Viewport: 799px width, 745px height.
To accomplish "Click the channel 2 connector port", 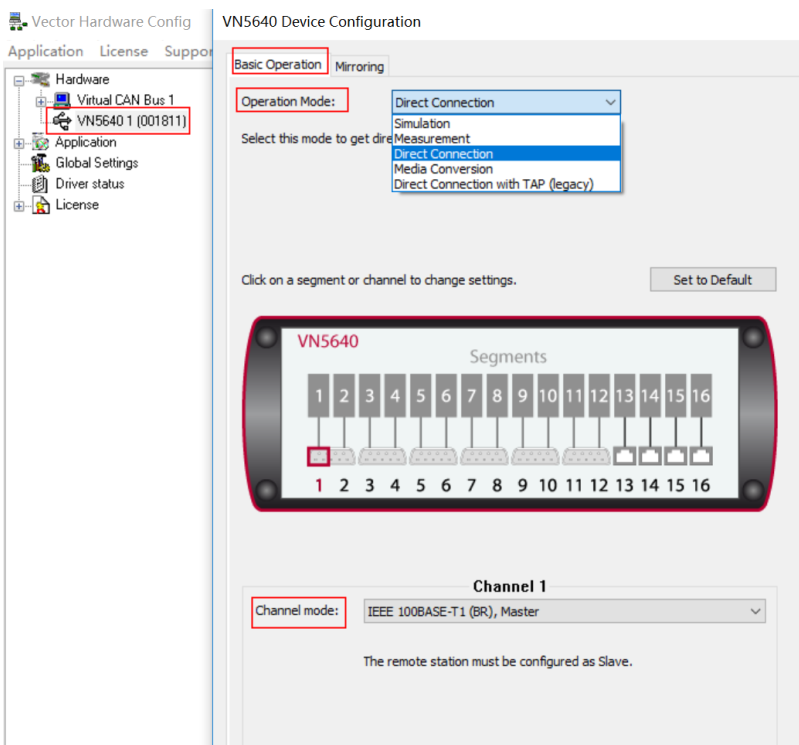I will coord(343,457).
